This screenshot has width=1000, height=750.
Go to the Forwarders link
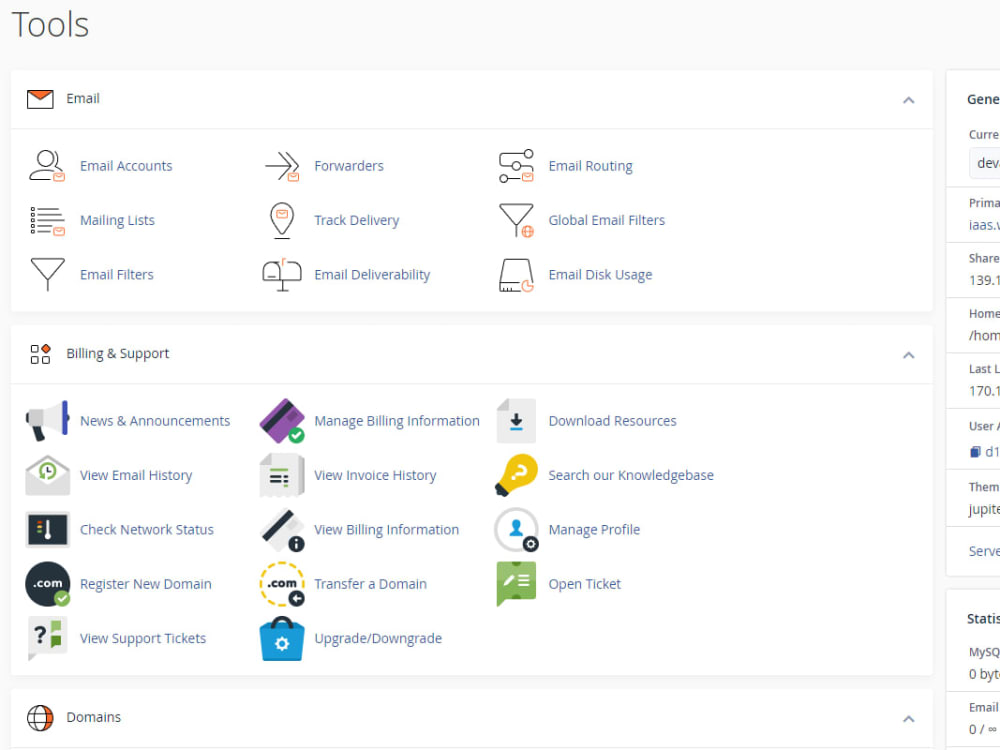(349, 166)
